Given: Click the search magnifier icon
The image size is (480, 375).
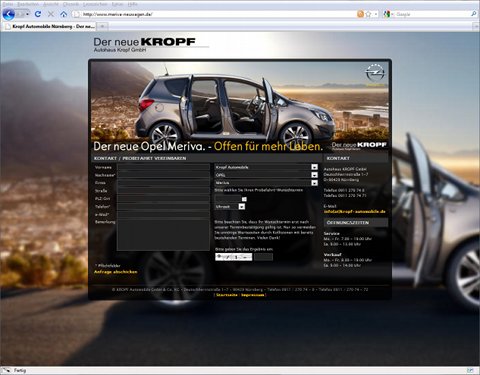Looking at the screenshot, I should tap(474, 14).
